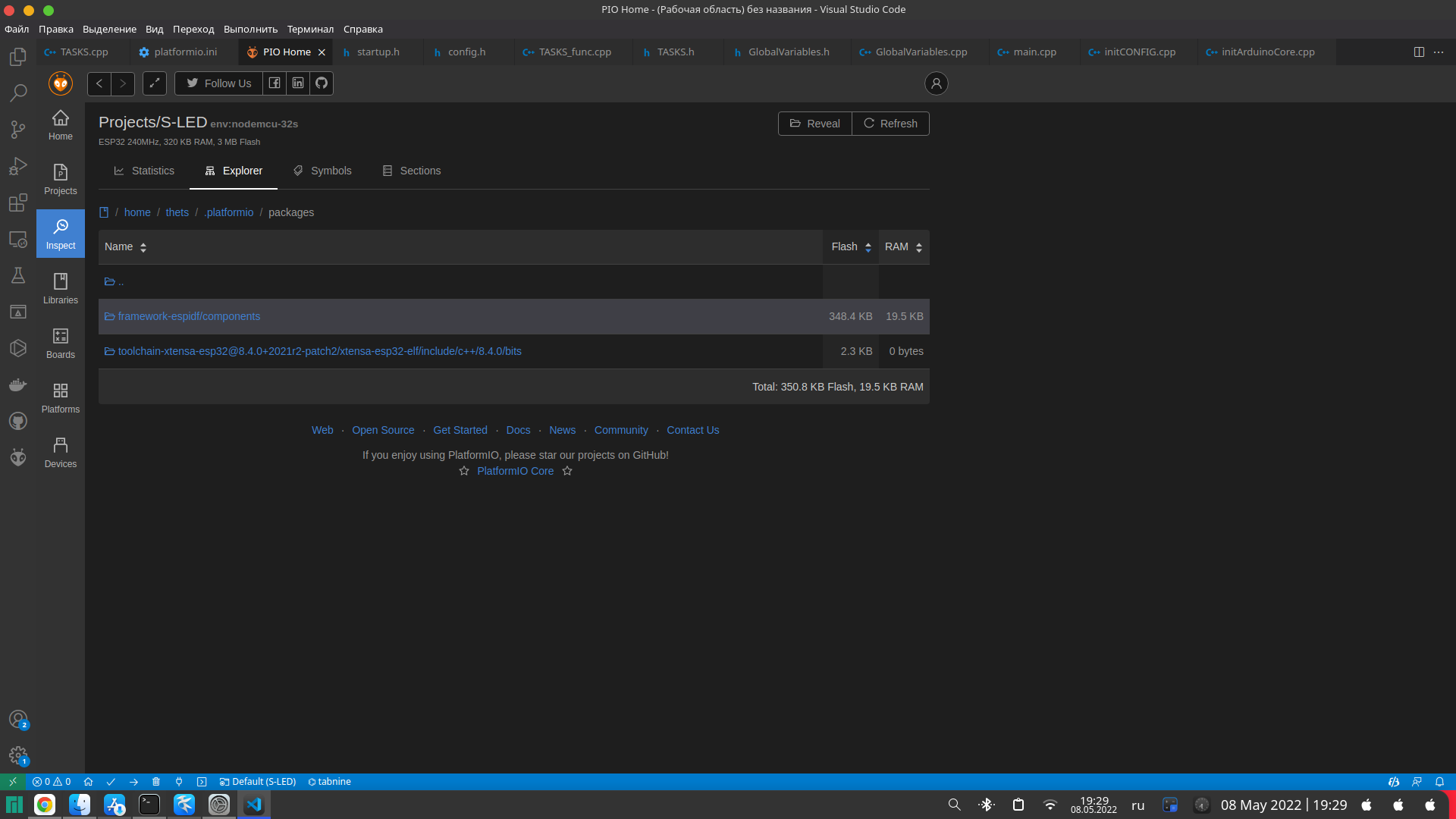This screenshot has height=819, width=1456.
Task: Open Run and Debug view
Action: coord(18,166)
